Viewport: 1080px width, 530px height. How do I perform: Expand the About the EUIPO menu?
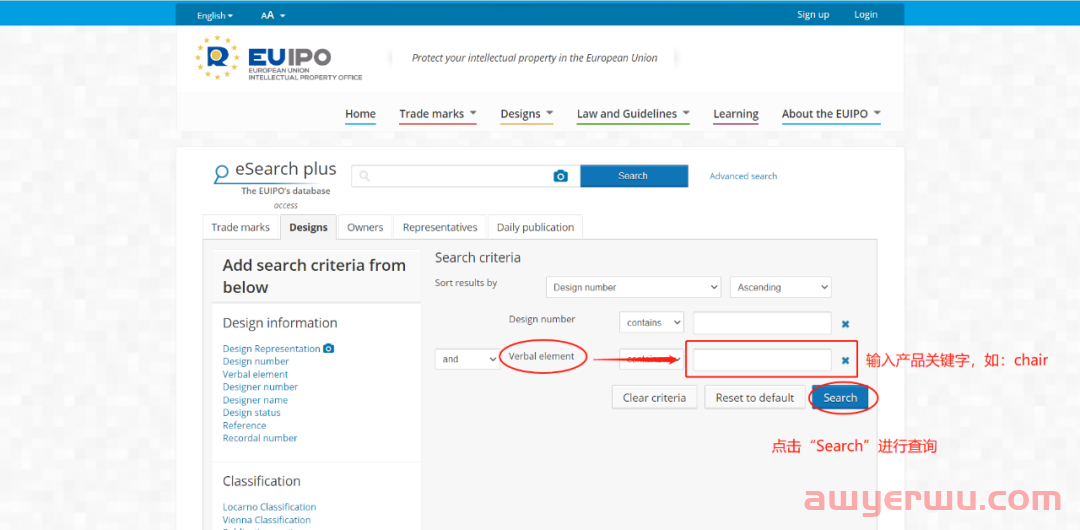[831, 114]
